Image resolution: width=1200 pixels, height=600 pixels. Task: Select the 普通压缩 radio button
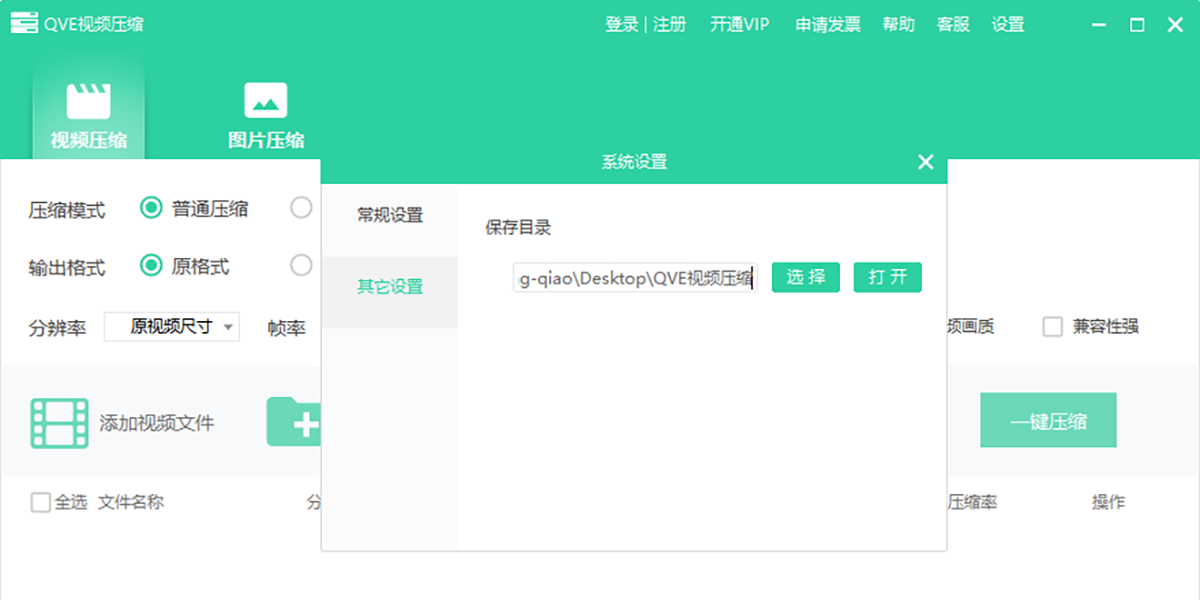coord(151,208)
